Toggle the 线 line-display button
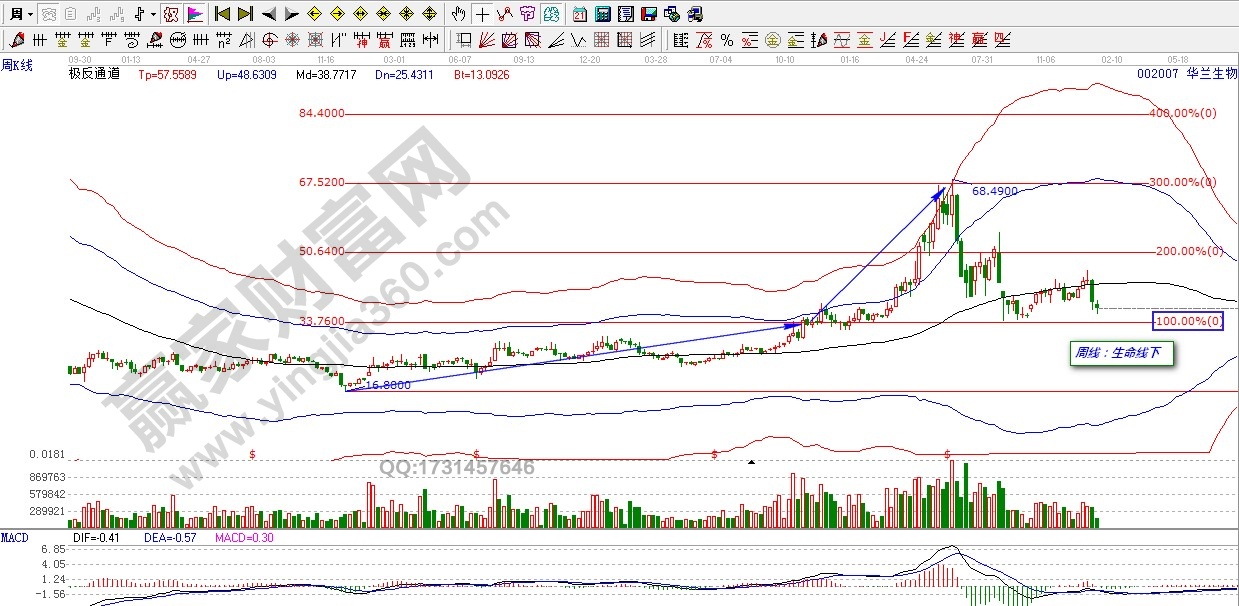The height and width of the screenshot is (606, 1239). [x=505, y=14]
